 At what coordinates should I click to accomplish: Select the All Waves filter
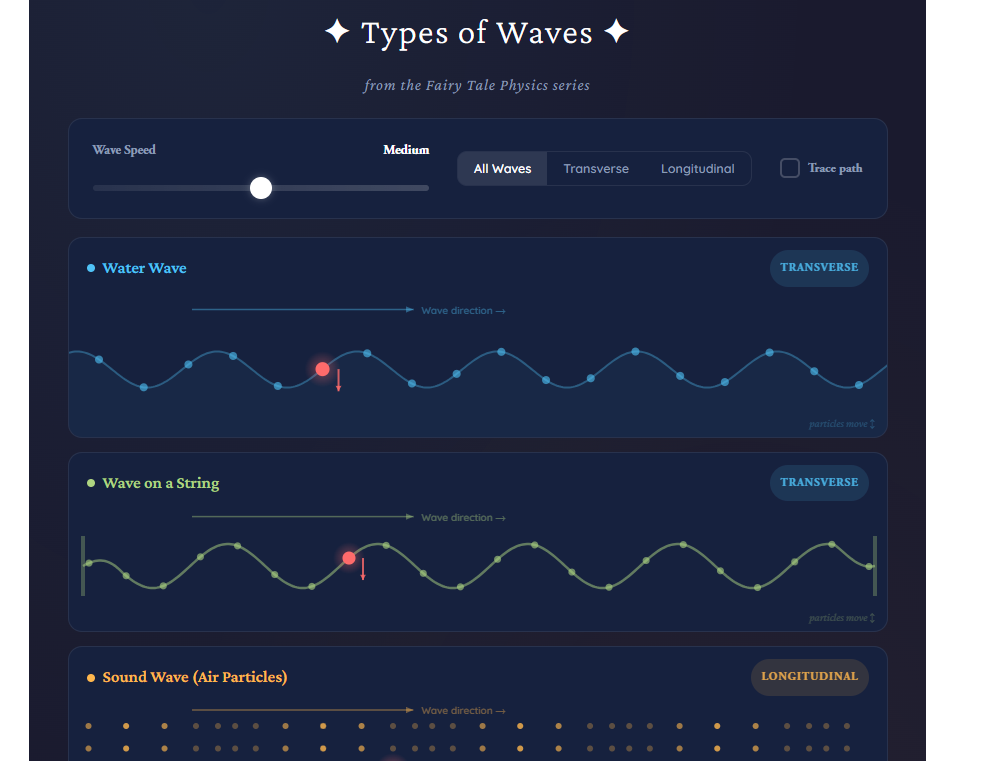coord(502,168)
